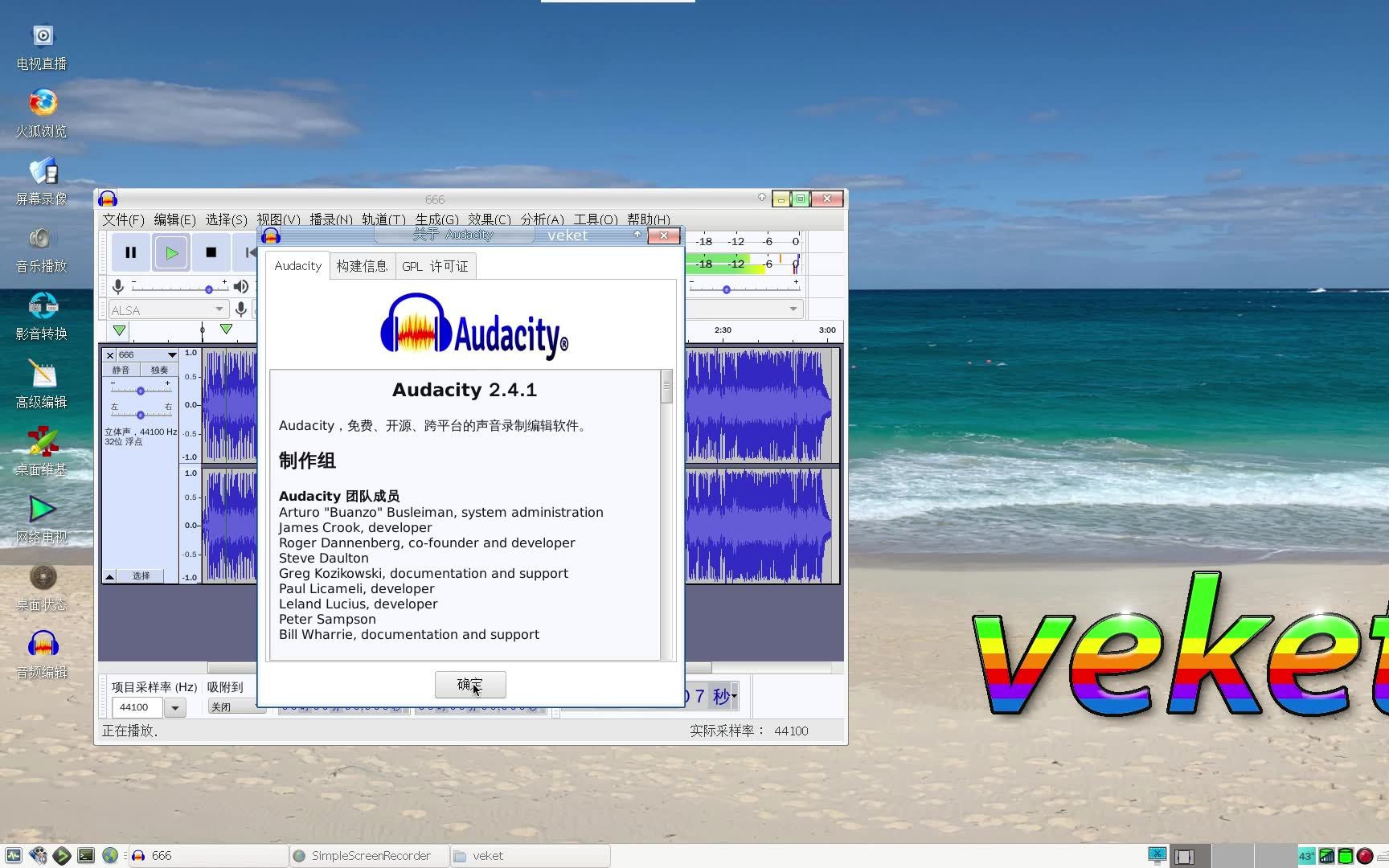Open the Advanced Editor (高级编辑) desktop icon
1389x868 pixels.
(x=43, y=384)
